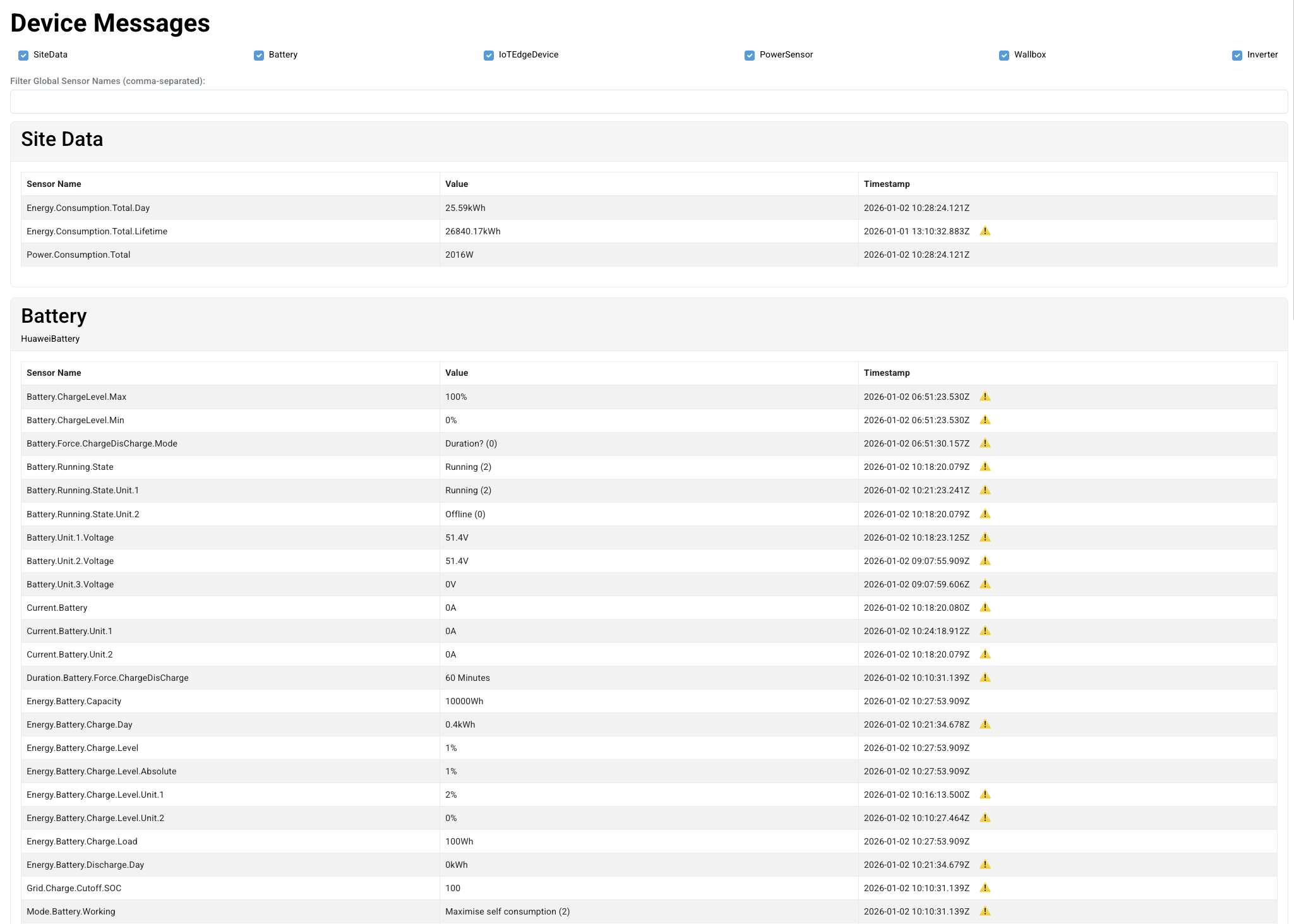
Task: Focus the Filter Global Sensor Names field
Action: click(649, 102)
